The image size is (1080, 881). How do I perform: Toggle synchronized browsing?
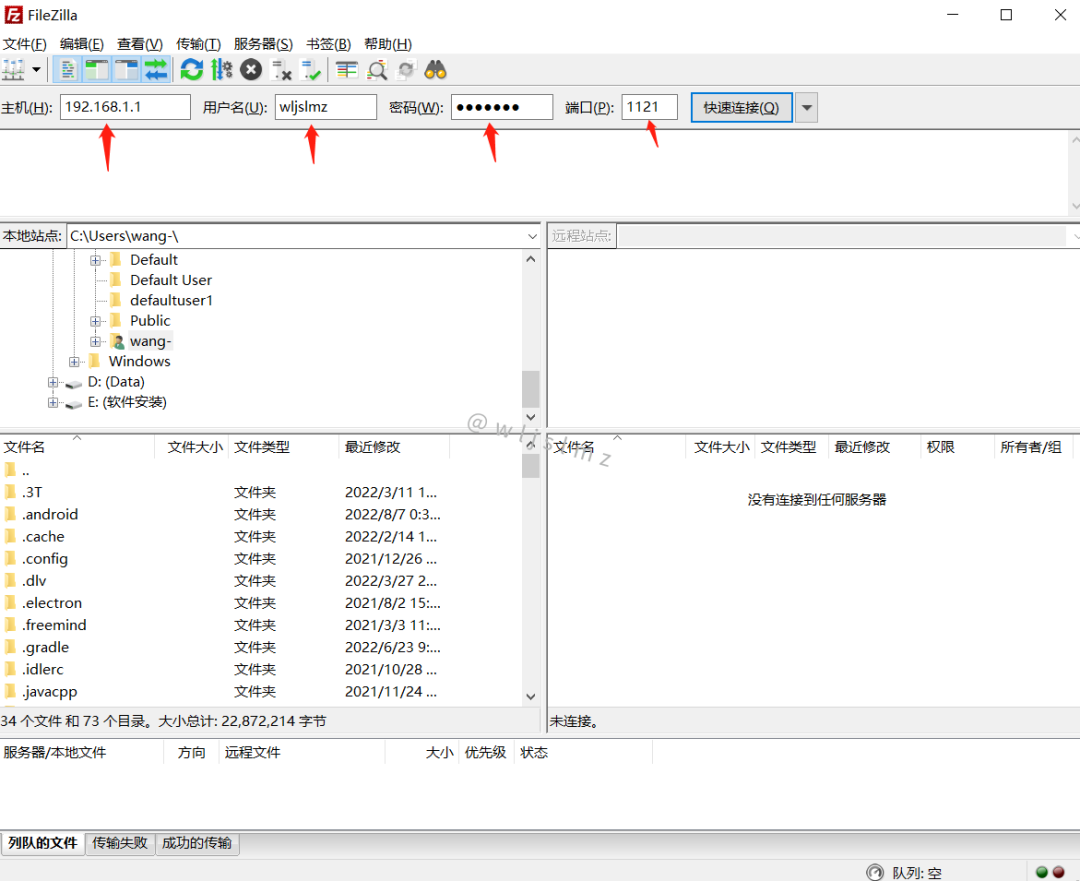pyautogui.click(x=406, y=70)
